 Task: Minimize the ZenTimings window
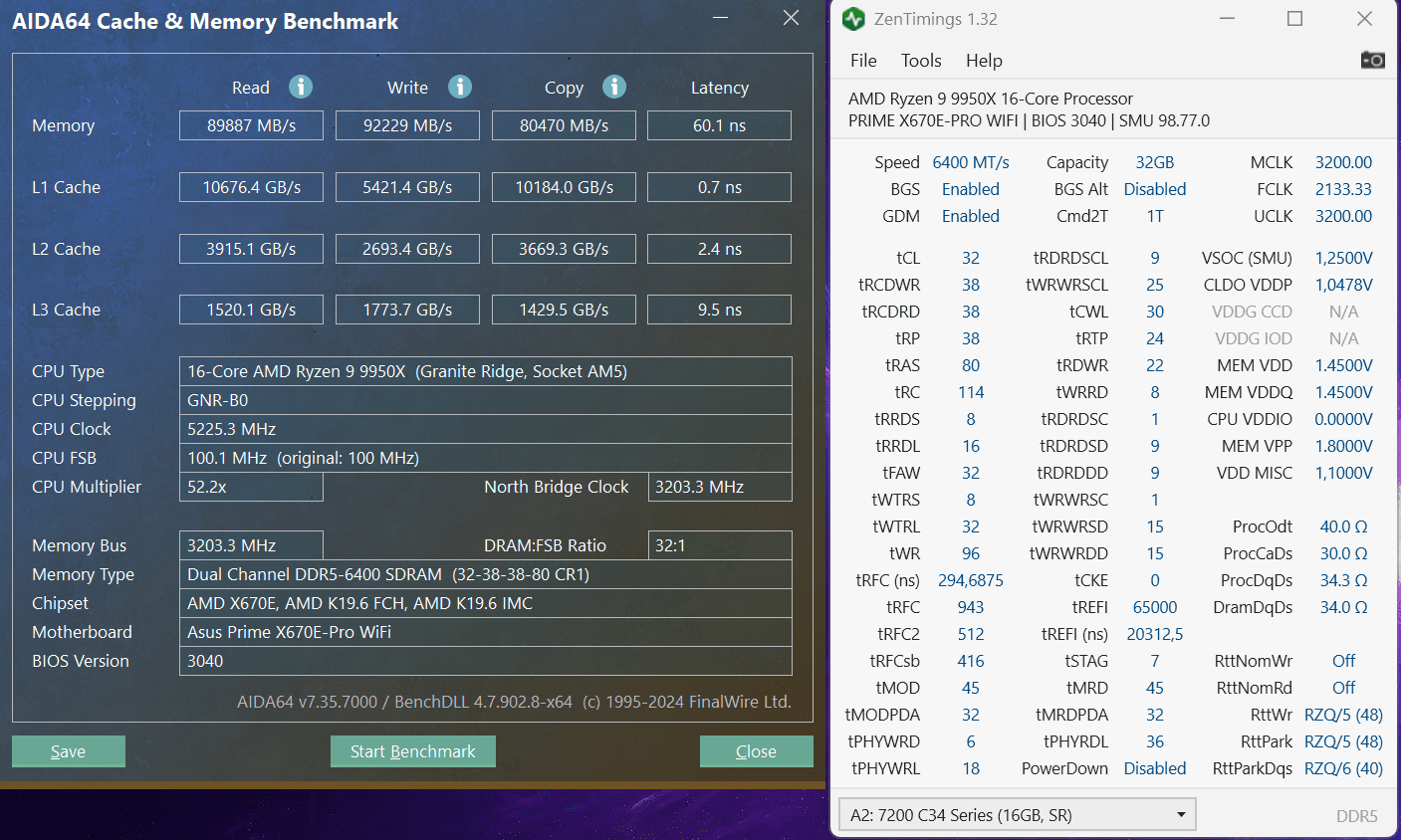point(1227,19)
